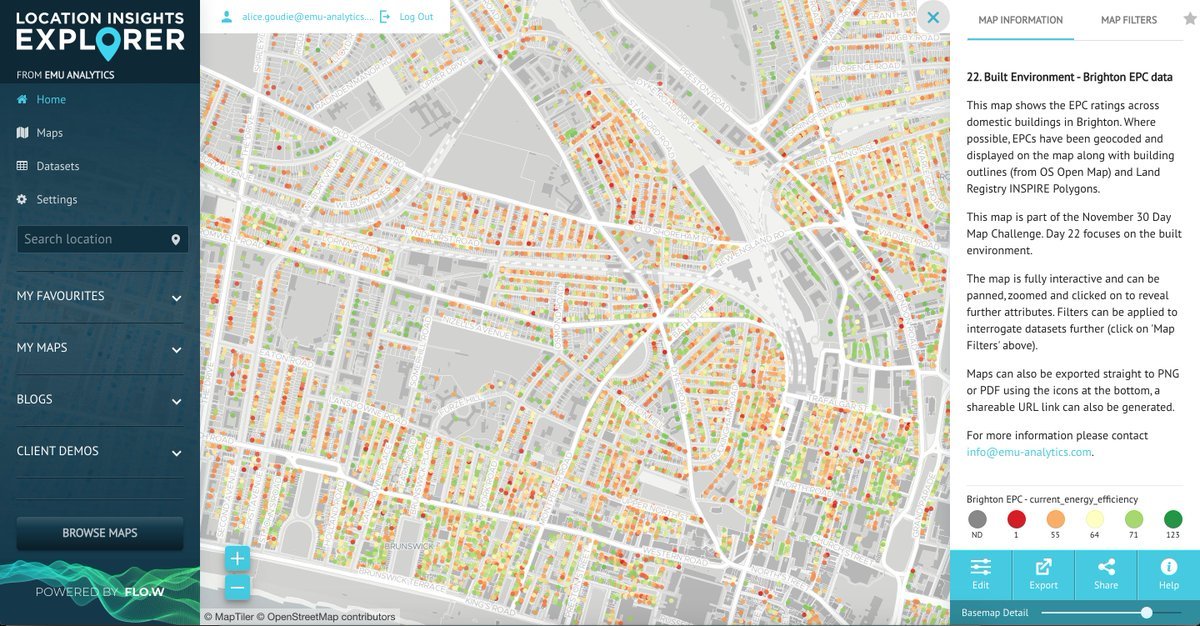Viewport: 1200px width, 626px height.
Task: Click the Share map icon
Action: pyautogui.click(x=1106, y=574)
